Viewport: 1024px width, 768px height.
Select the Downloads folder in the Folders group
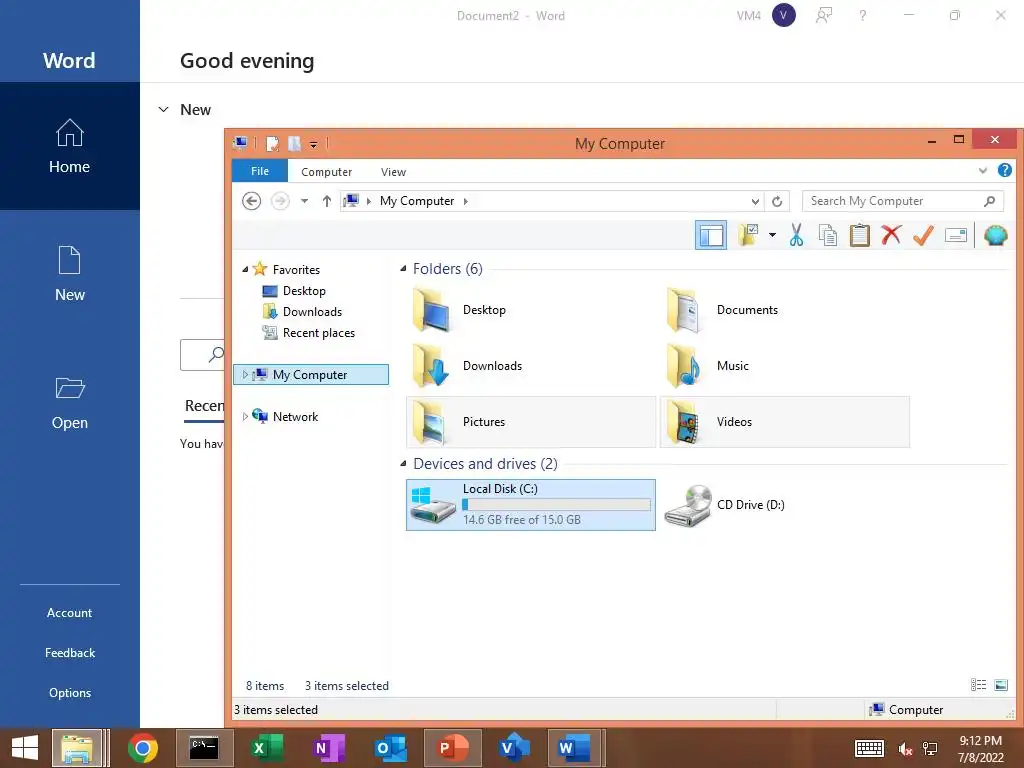click(x=530, y=366)
